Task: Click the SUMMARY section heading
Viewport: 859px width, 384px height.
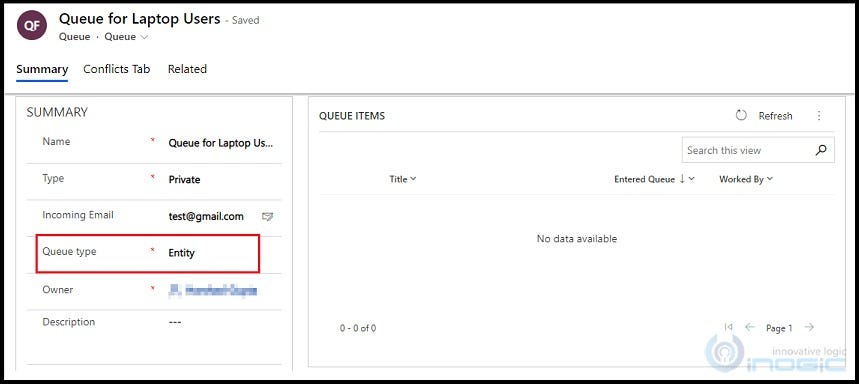Action: pos(57,112)
